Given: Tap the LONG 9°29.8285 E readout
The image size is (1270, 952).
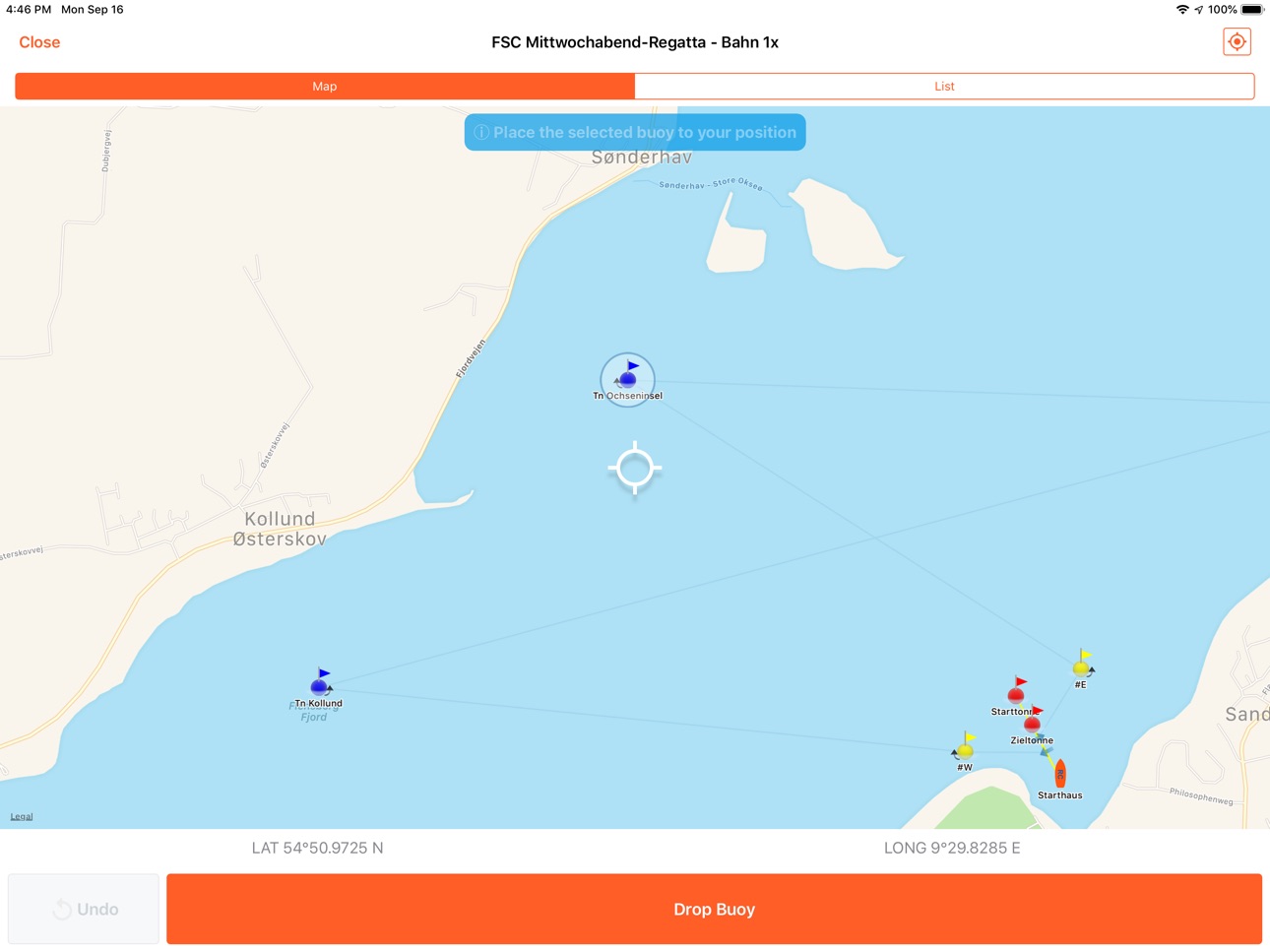Looking at the screenshot, I should (x=952, y=848).
